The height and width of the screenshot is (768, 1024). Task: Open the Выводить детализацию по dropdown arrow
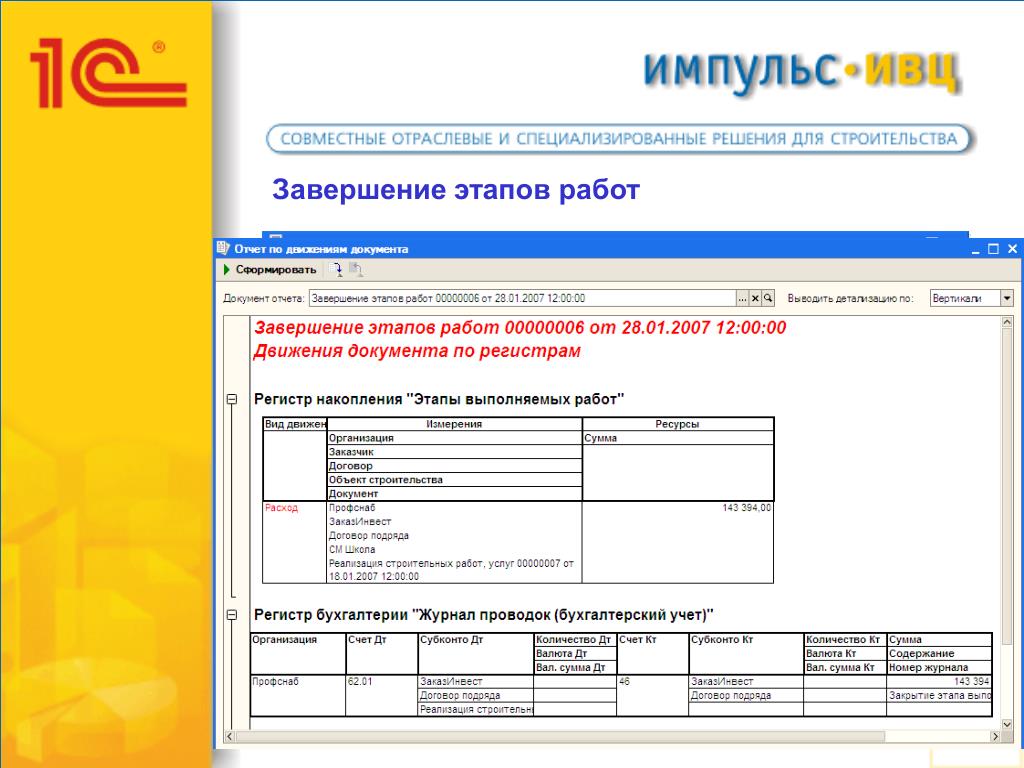pos(1006,298)
